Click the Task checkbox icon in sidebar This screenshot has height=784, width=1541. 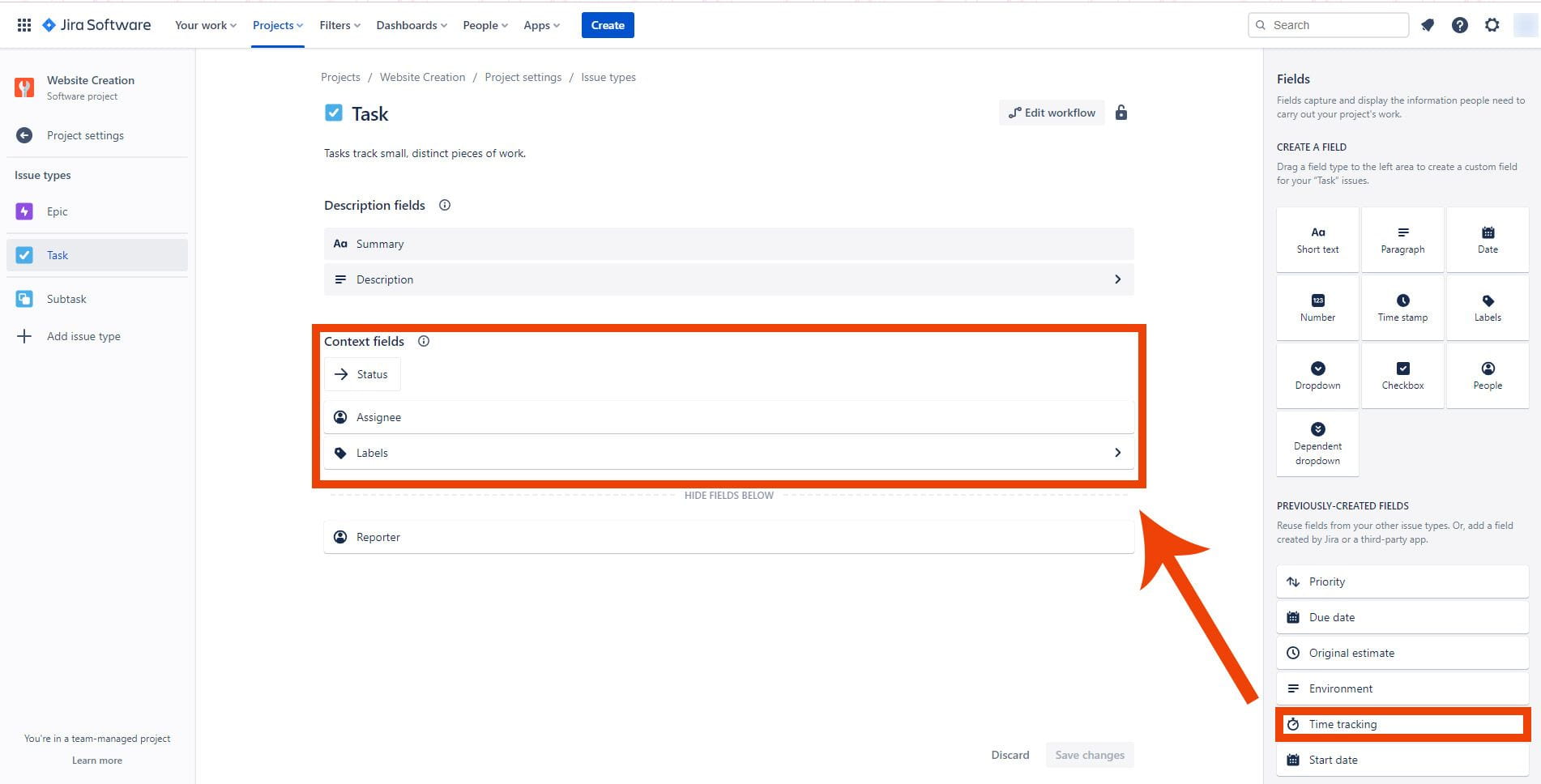pos(25,255)
